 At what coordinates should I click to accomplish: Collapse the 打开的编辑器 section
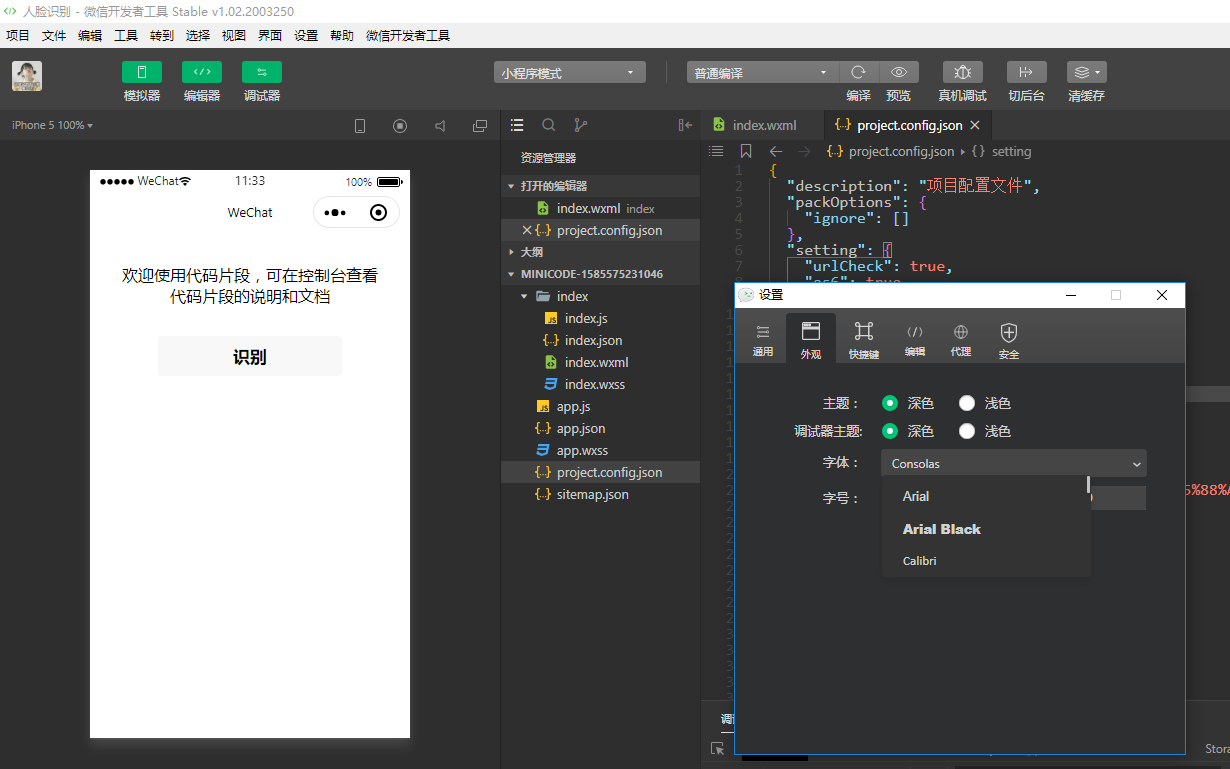(600, 186)
